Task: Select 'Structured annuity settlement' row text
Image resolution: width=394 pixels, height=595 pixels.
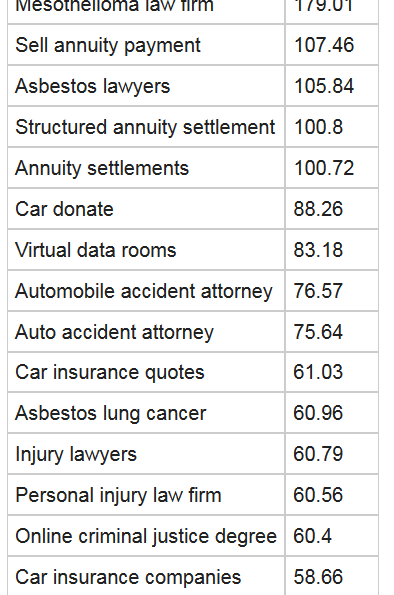Action: (x=145, y=127)
